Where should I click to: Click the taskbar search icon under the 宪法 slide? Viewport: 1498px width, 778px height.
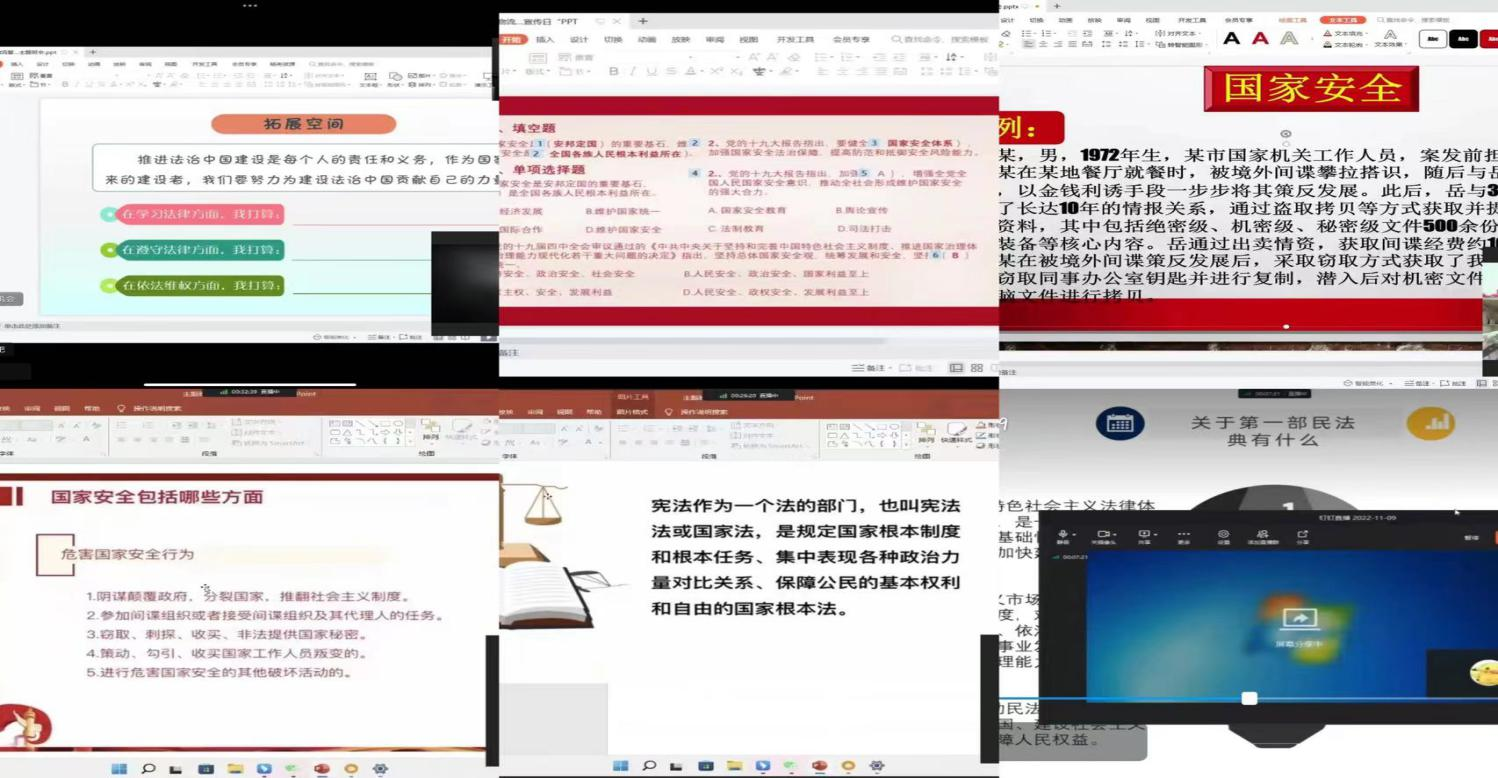[x=648, y=766]
